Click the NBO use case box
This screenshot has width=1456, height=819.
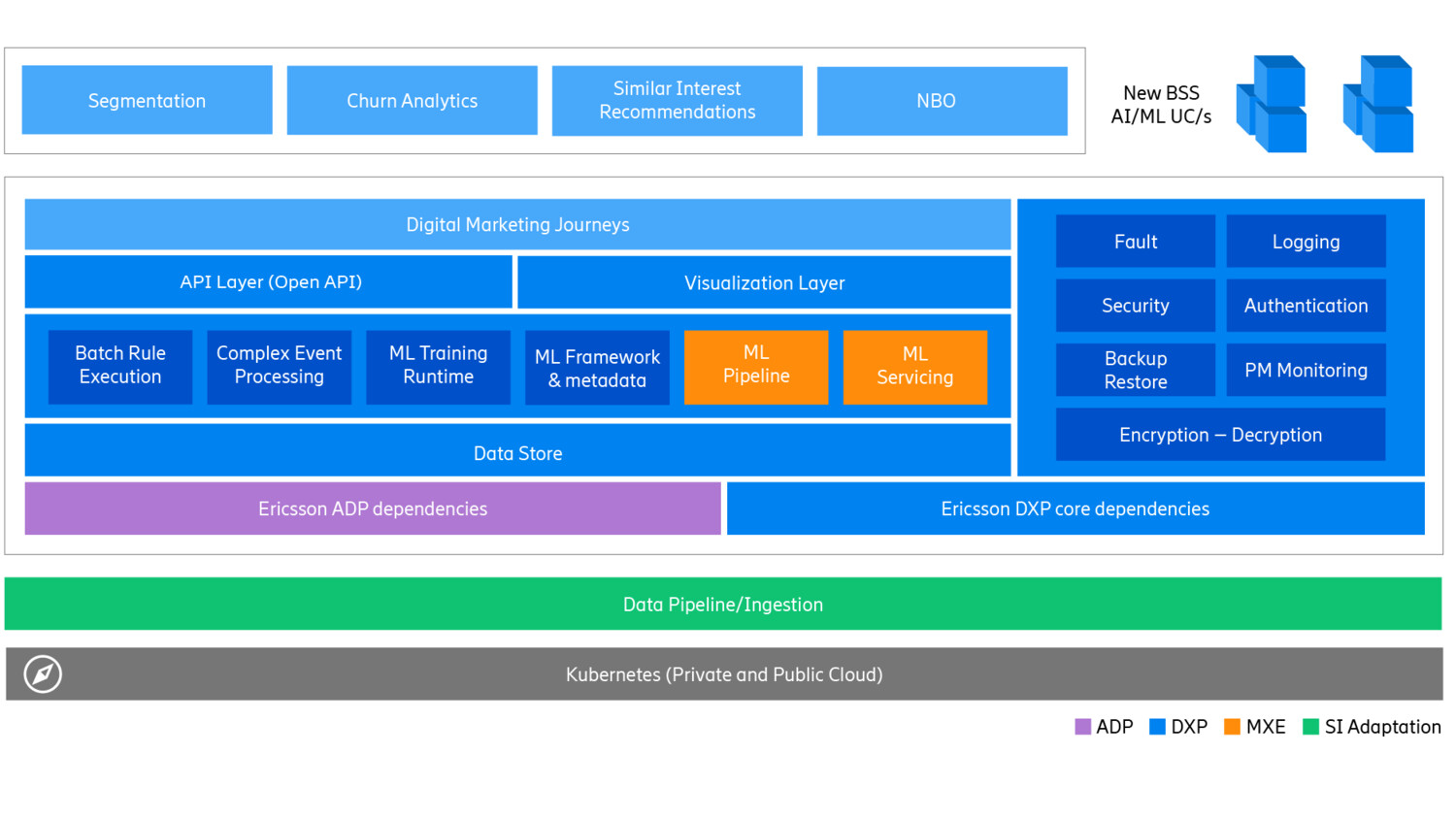click(x=942, y=100)
